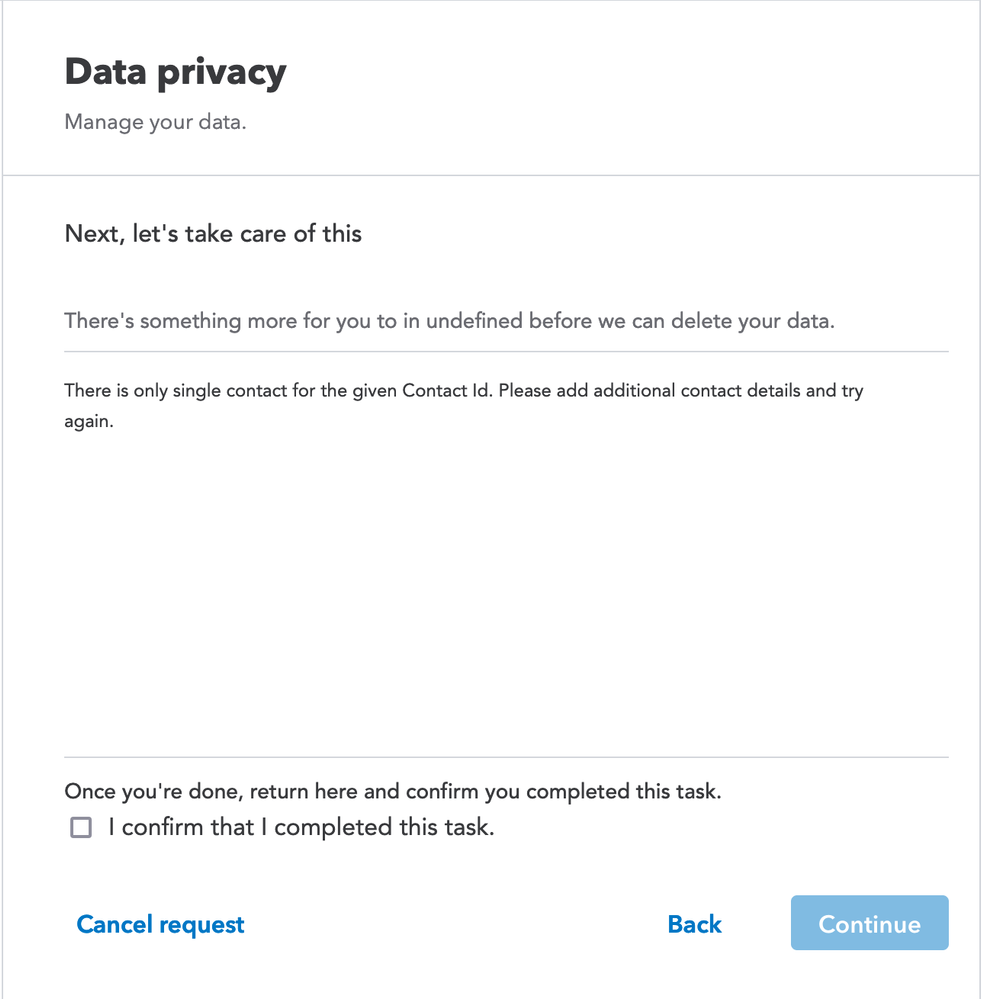Screen dimensions: 981x999
Task: Tick the completed-task confirmation checkbox
Action: 81,828
